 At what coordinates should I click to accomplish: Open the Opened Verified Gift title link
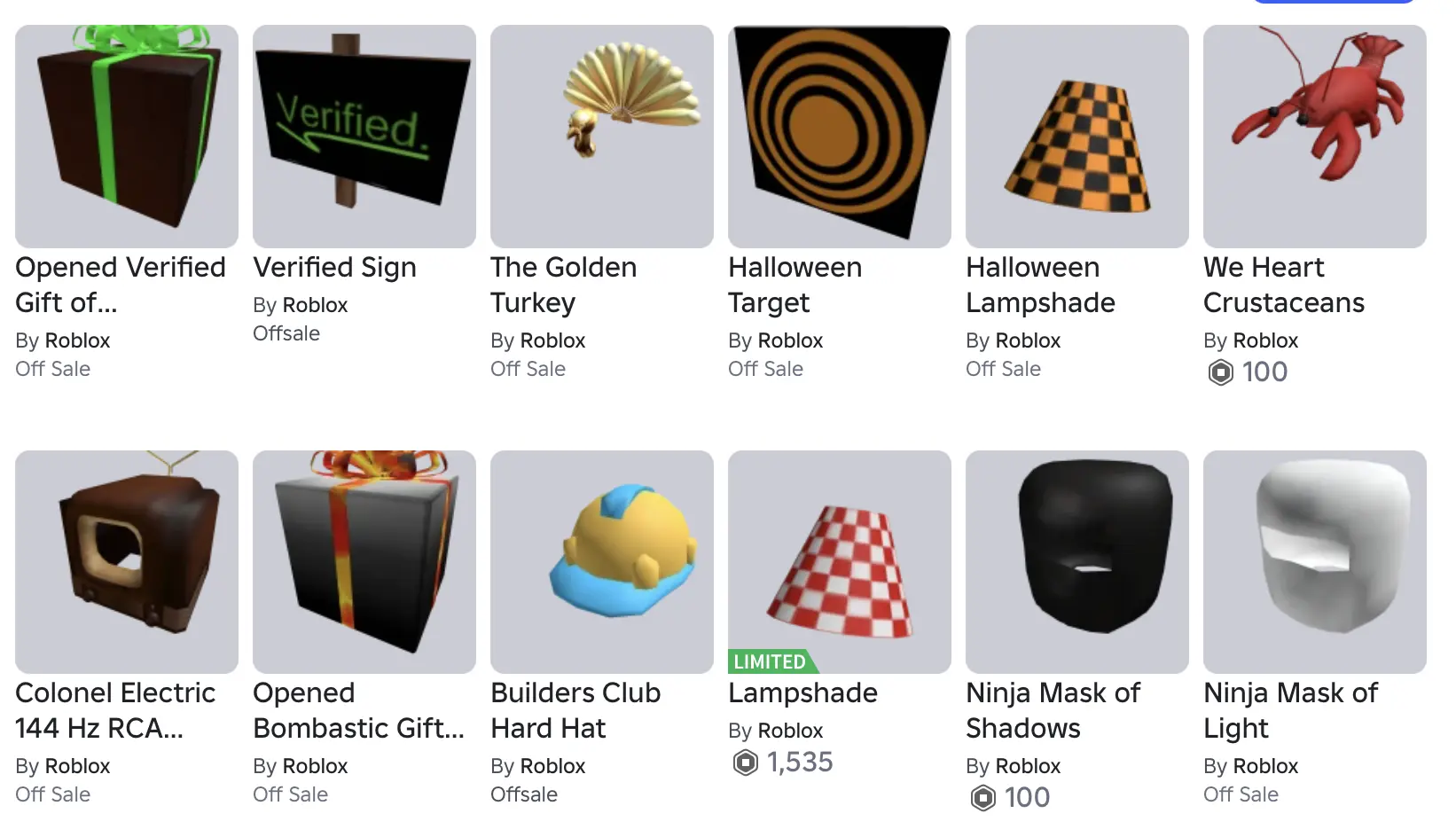(121, 285)
